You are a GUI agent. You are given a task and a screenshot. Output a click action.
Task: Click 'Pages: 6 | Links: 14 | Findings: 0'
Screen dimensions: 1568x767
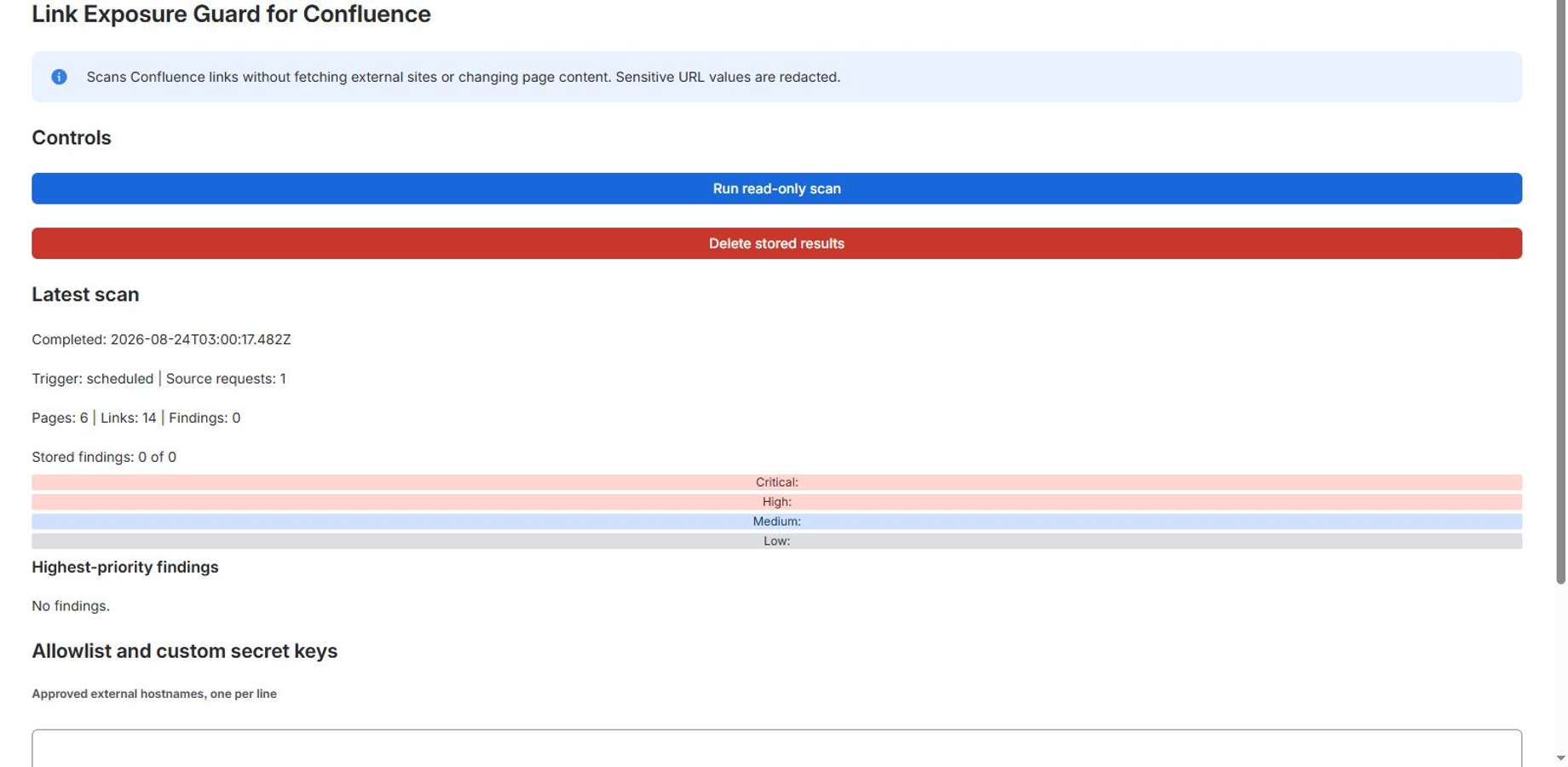tap(136, 418)
